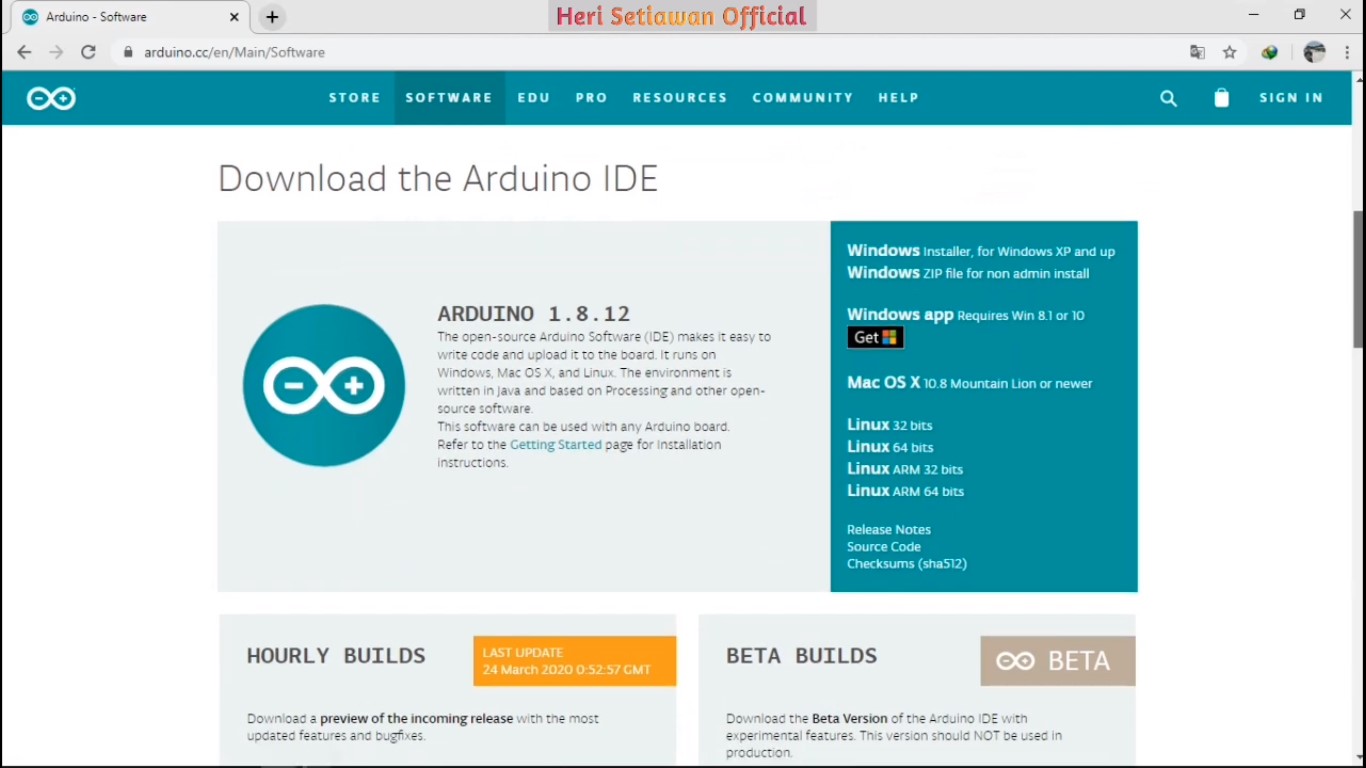Screen dimensions: 1366x768
Task: Click the large Arduino infinity logo circle
Action: [x=324, y=385]
